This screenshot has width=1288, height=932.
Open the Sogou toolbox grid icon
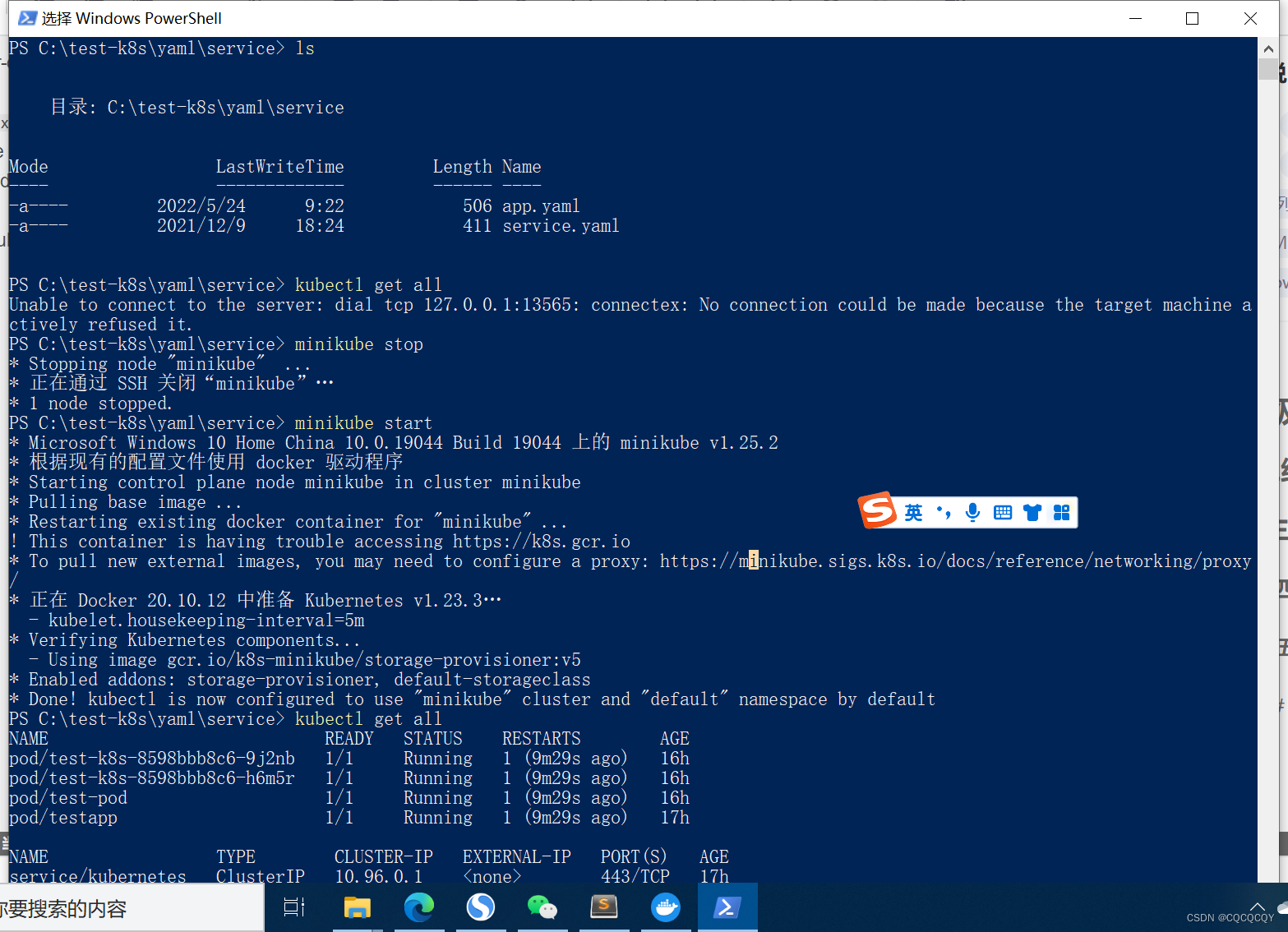pos(1062,513)
